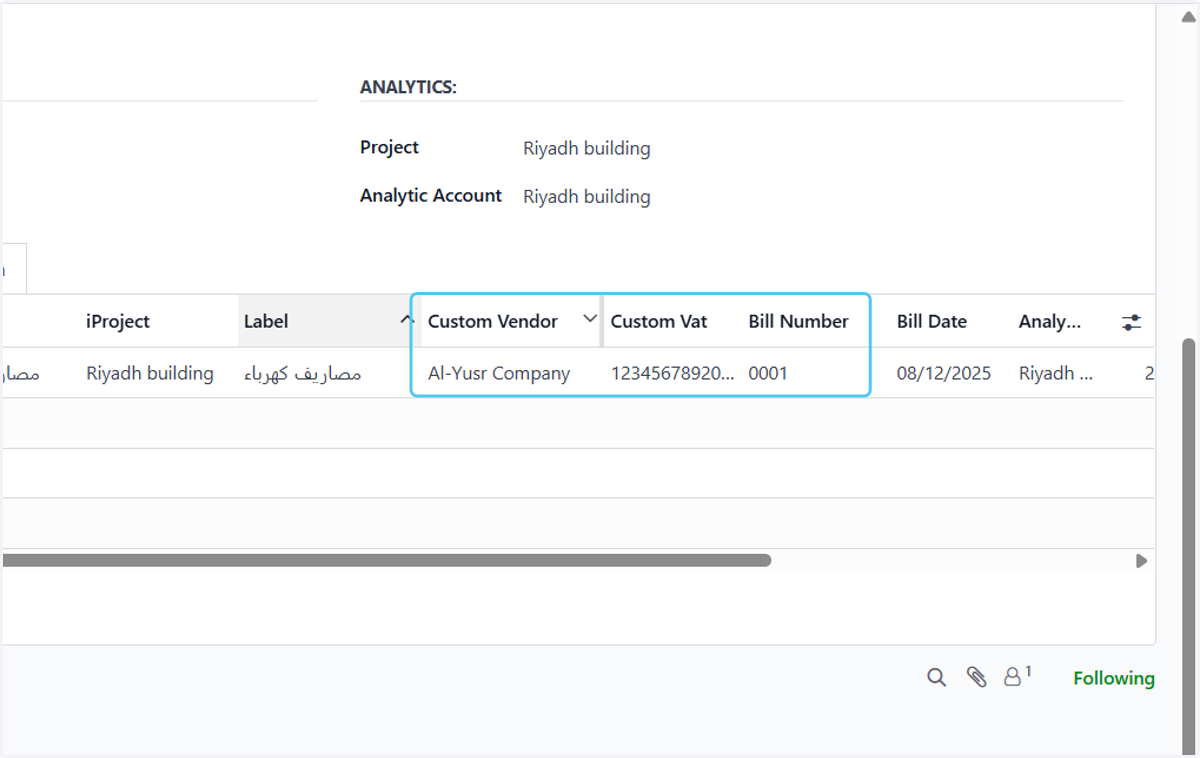Open the Analytic Account value Riyadh building
This screenshot has height=758, width=1200.
point(587,196)
